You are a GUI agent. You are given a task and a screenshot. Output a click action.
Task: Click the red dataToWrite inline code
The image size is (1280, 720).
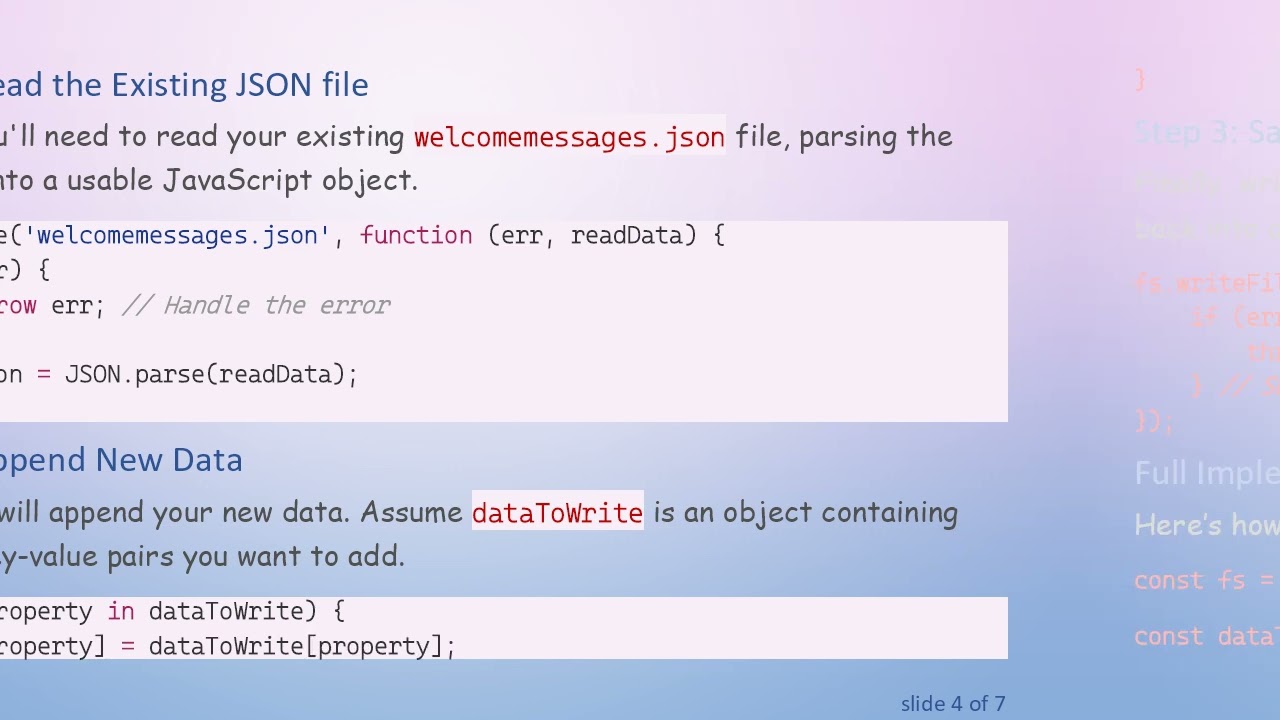pos(557,513)
